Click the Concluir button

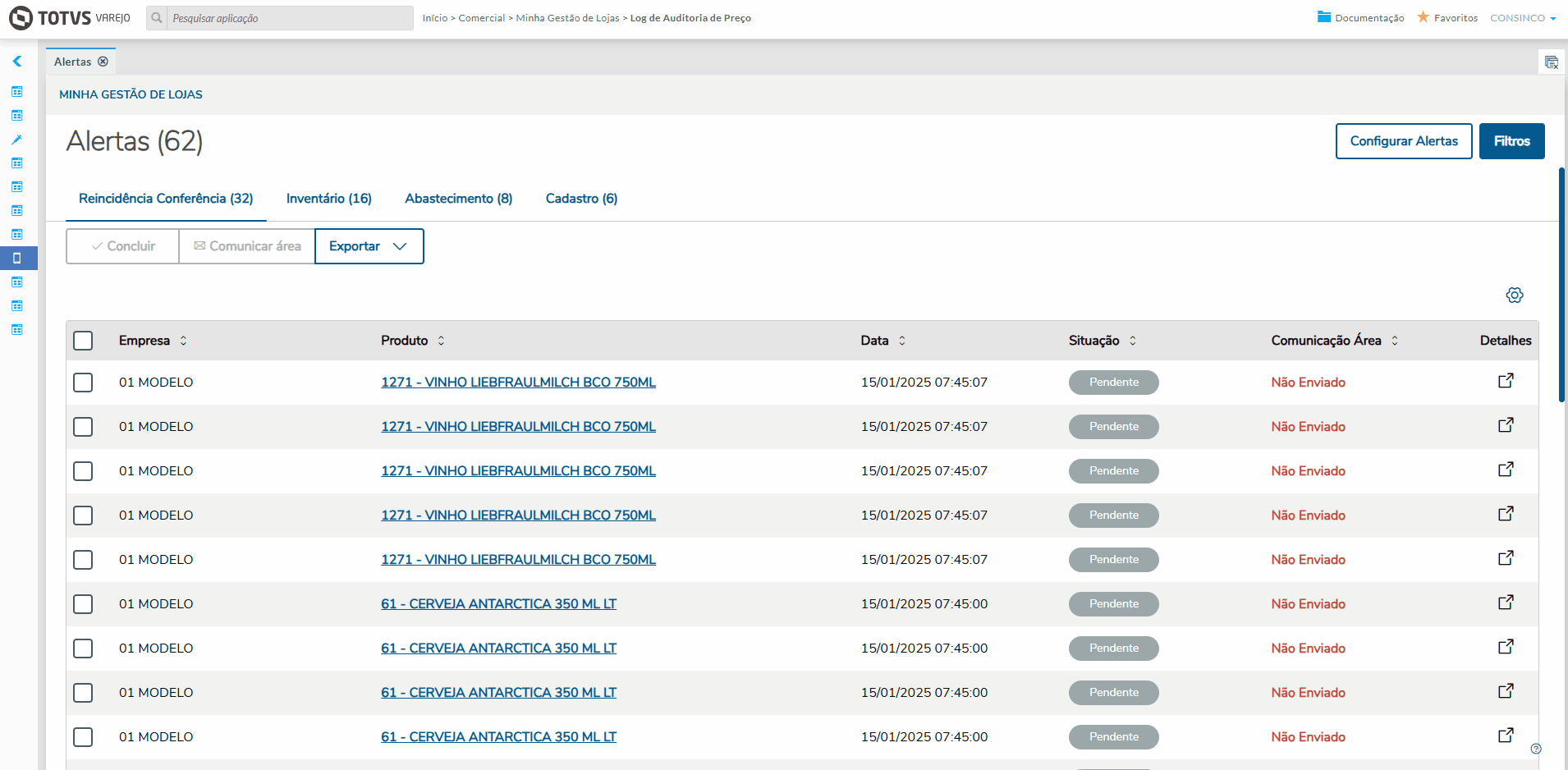click(123, 246)
